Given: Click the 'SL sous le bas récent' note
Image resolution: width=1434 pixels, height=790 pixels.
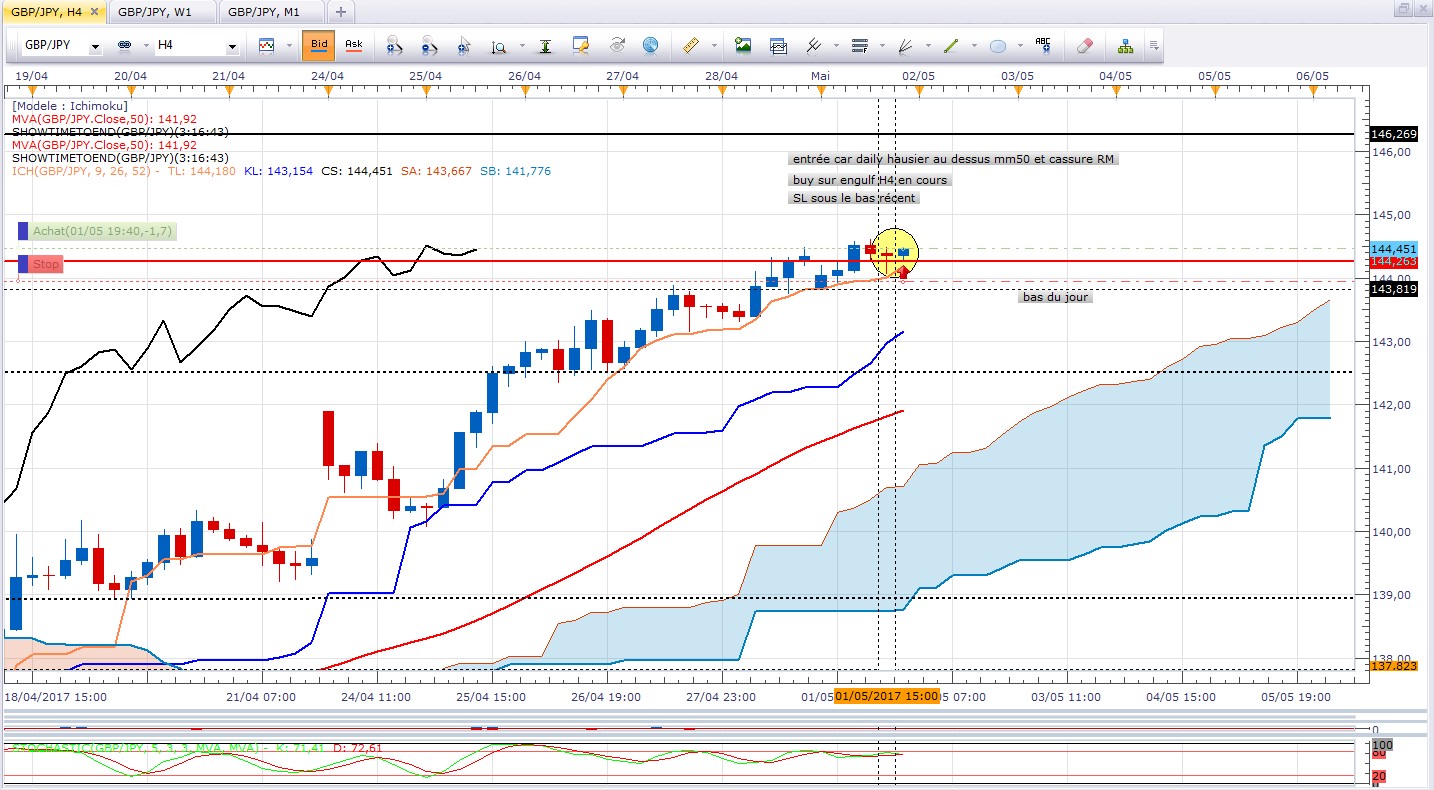Looking at the screenshot, I should pos(854,198).
